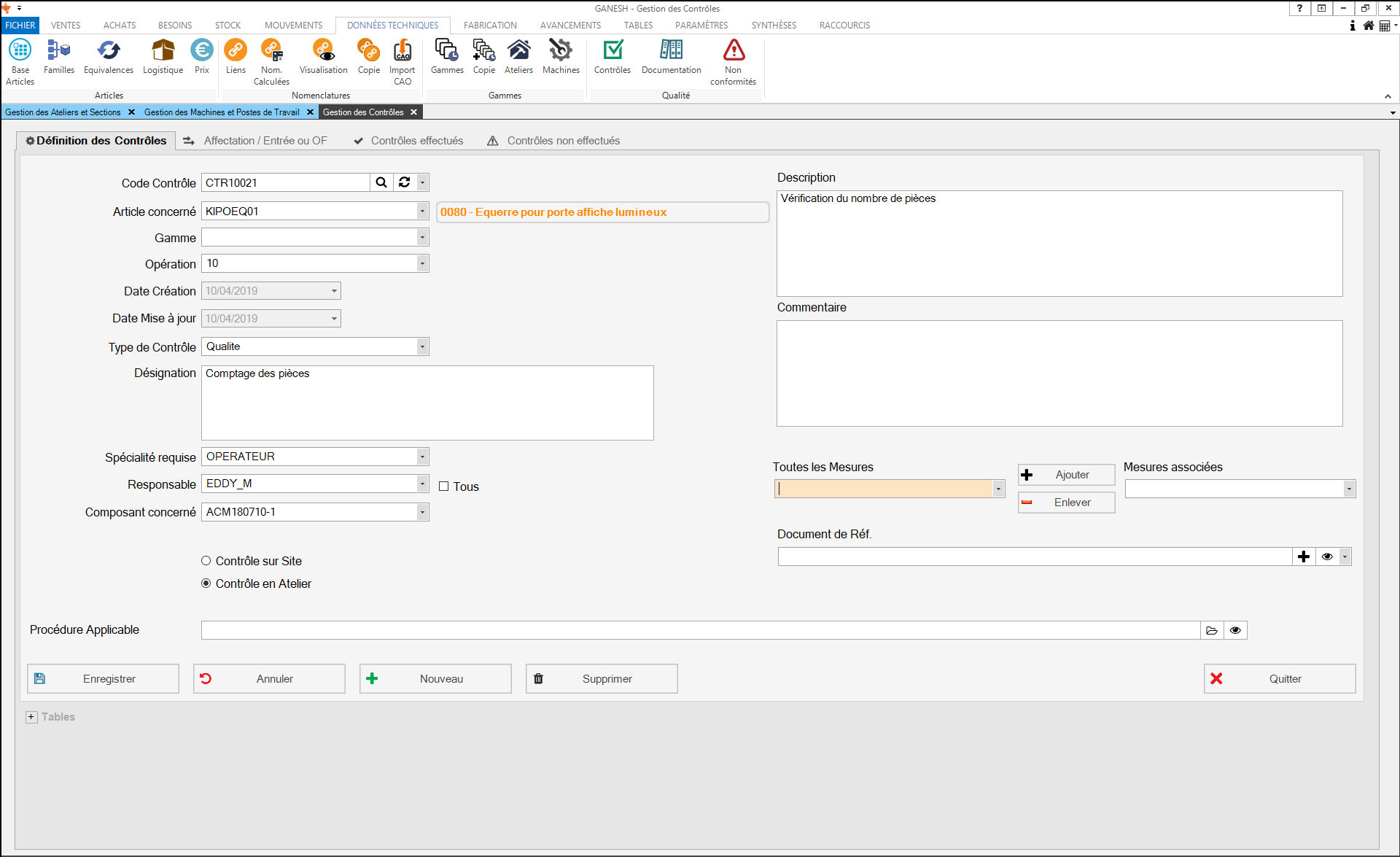
Task: Switch to Contrôles effectués tab
Action: point(409,141)
